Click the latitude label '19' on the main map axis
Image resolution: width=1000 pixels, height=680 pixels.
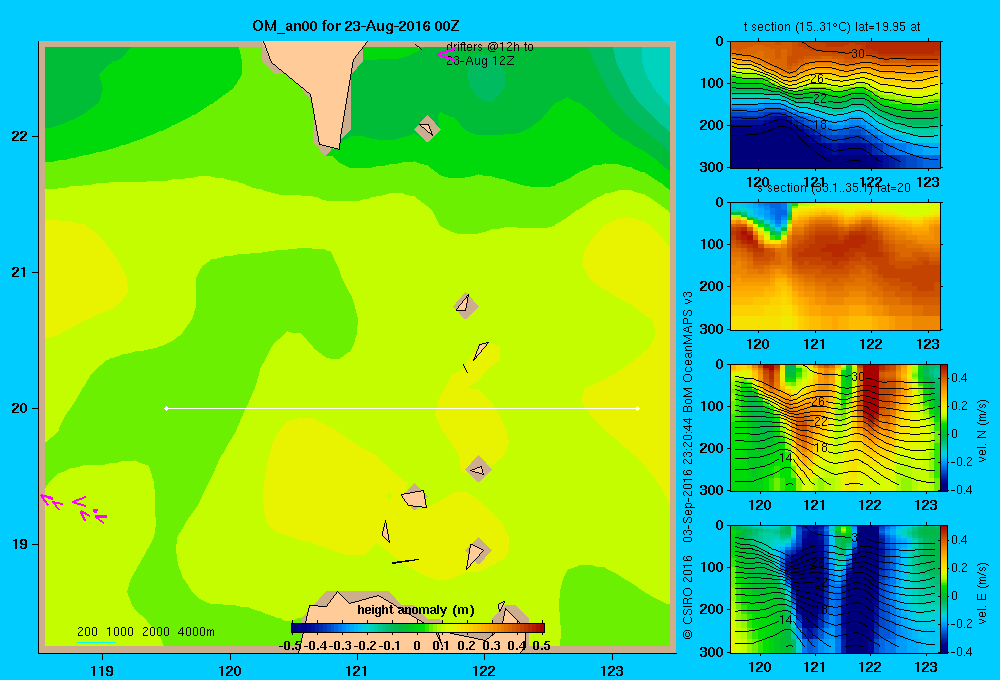(20, 544)
